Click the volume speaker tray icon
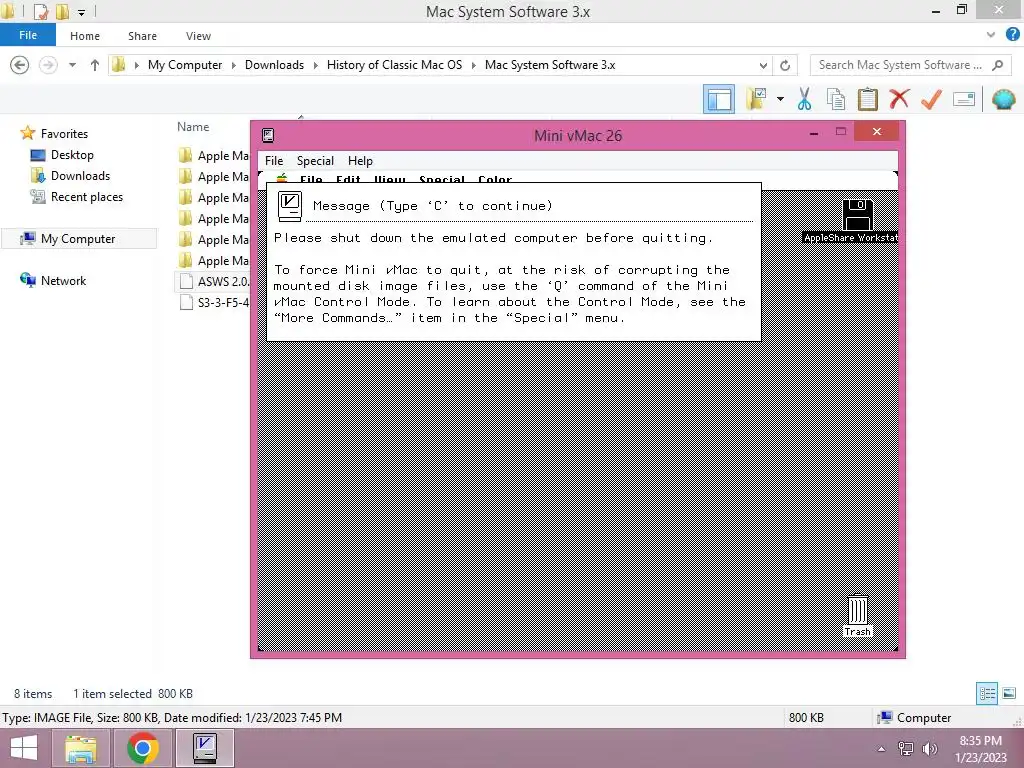This screenshot has height=768, width=1024. tap(929, 749)
